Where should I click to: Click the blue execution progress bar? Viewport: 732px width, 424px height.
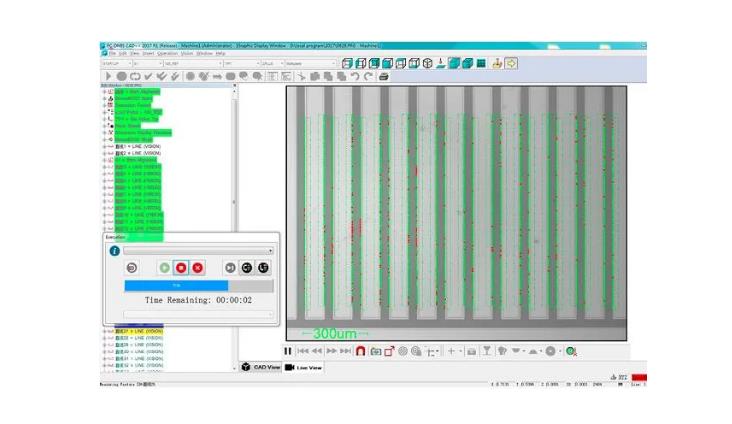[160, 285]
